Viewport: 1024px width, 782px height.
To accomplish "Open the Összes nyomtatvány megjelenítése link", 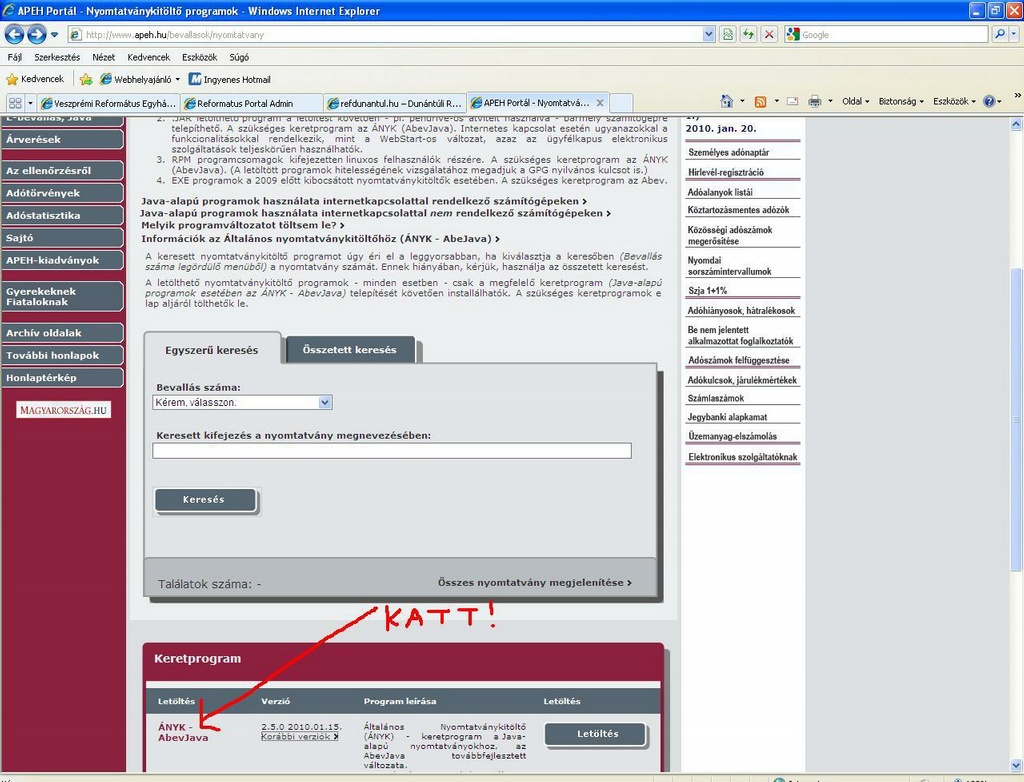I will (534, 583).
